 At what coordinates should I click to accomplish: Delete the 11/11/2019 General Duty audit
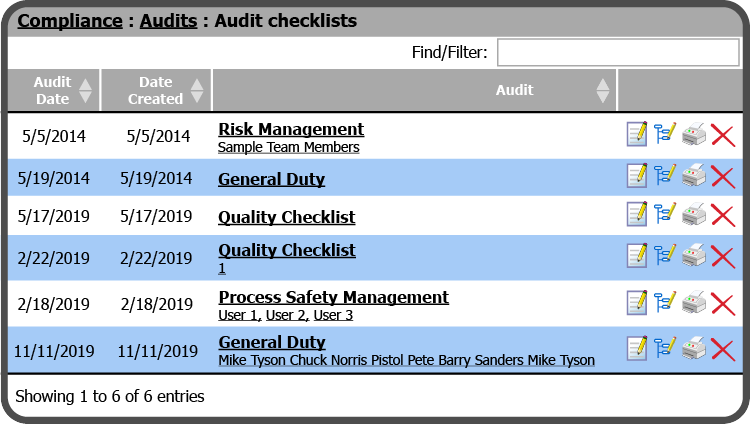pyautogui.click(x=722, y=348)
